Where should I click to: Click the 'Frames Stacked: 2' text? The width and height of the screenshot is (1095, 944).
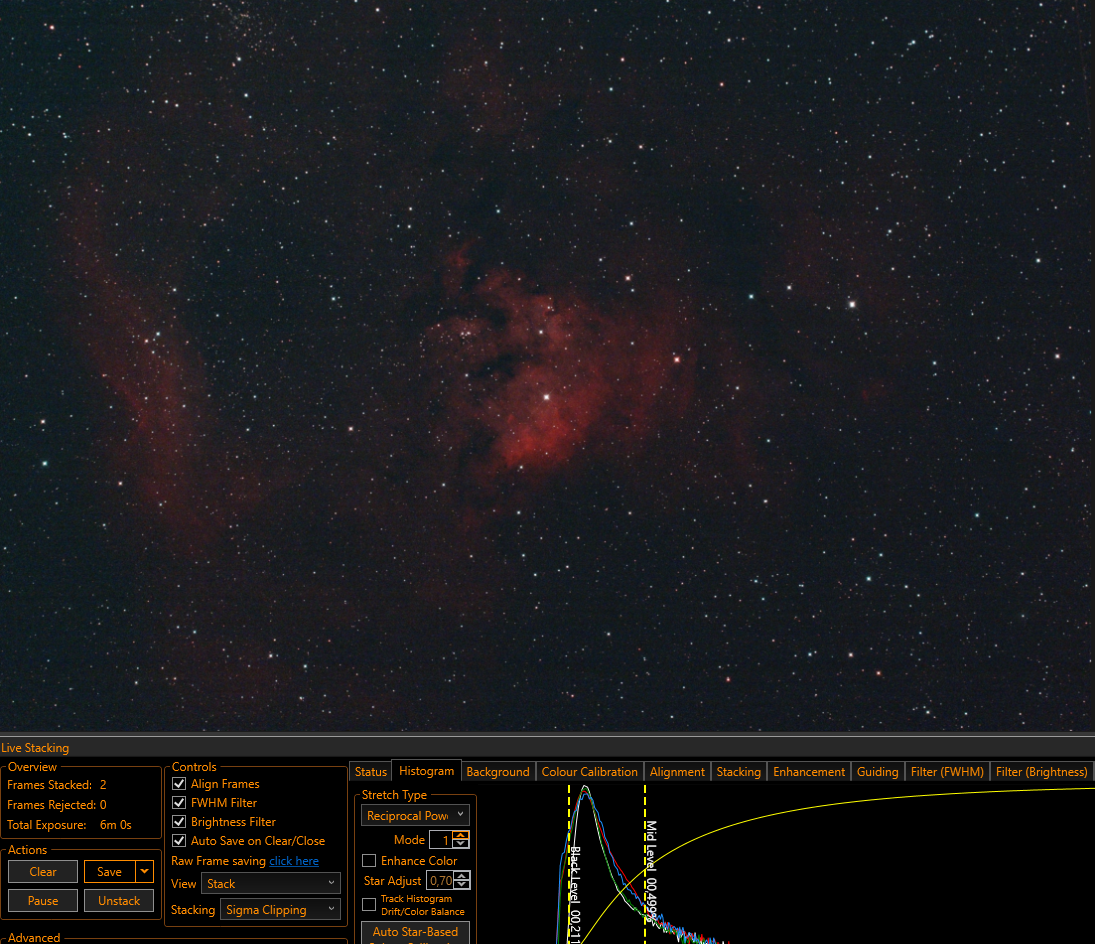pyautogui.click(x=57, y=785)
